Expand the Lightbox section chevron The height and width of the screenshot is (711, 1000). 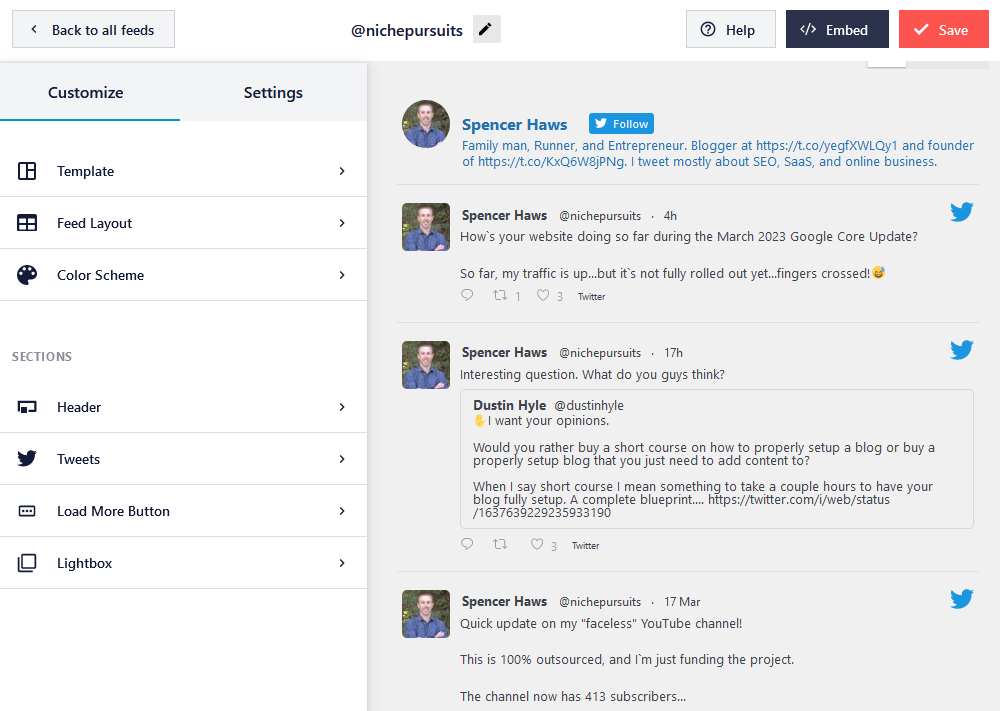[x=342, y=563]
